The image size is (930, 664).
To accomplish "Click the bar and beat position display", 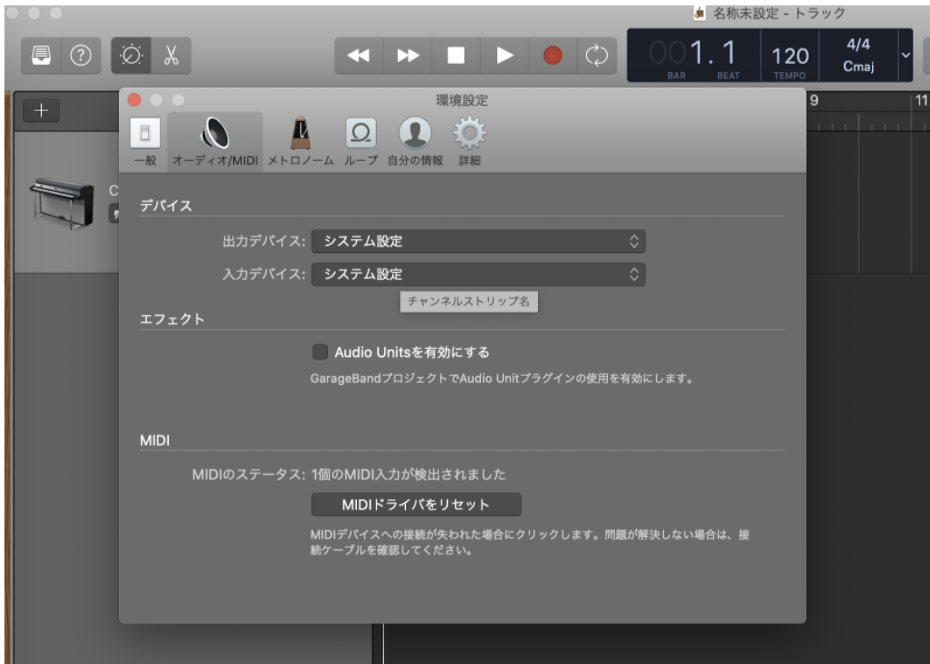I will point(694,56).
